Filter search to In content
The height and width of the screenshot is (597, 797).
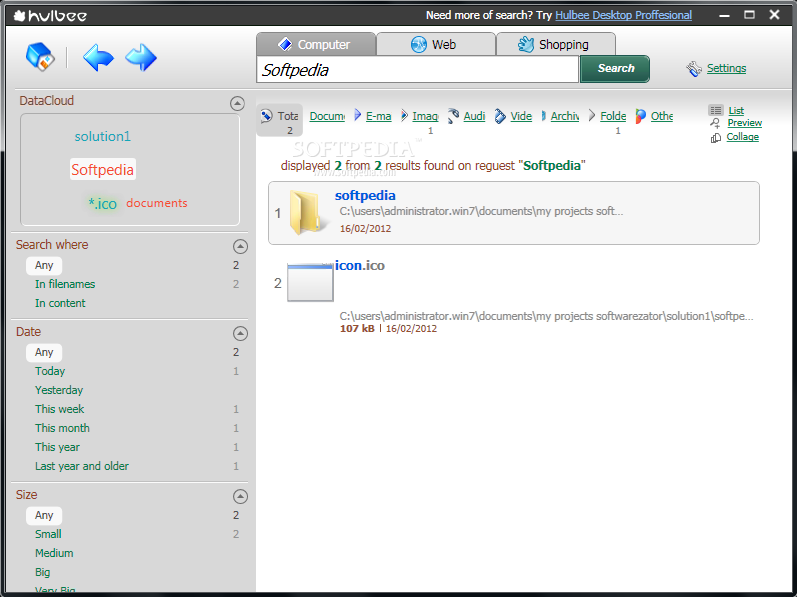click(x=60, y=303)
